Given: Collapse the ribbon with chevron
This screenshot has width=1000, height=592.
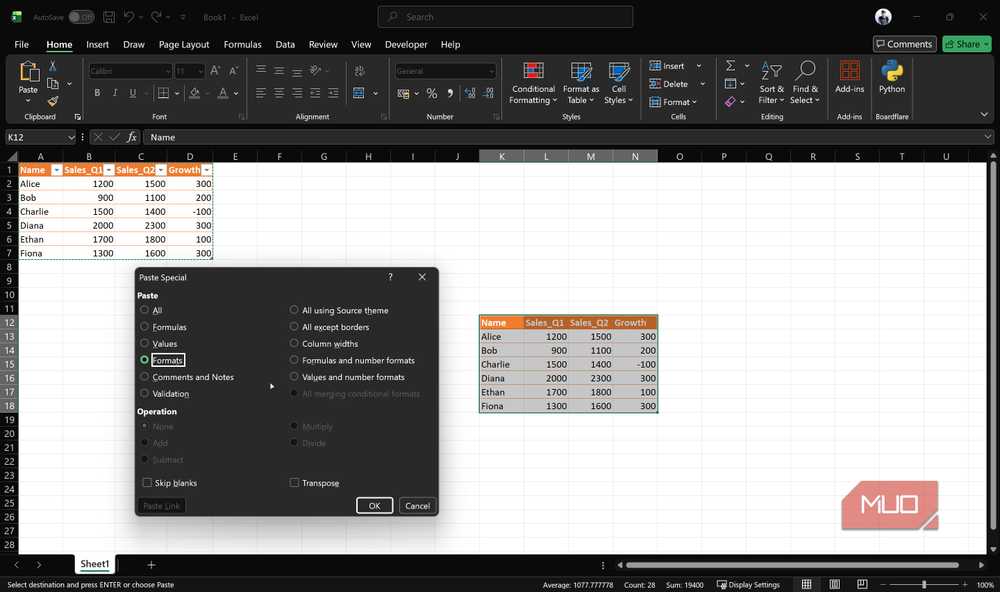Looking at the screenshot, I should coord(984,115).
